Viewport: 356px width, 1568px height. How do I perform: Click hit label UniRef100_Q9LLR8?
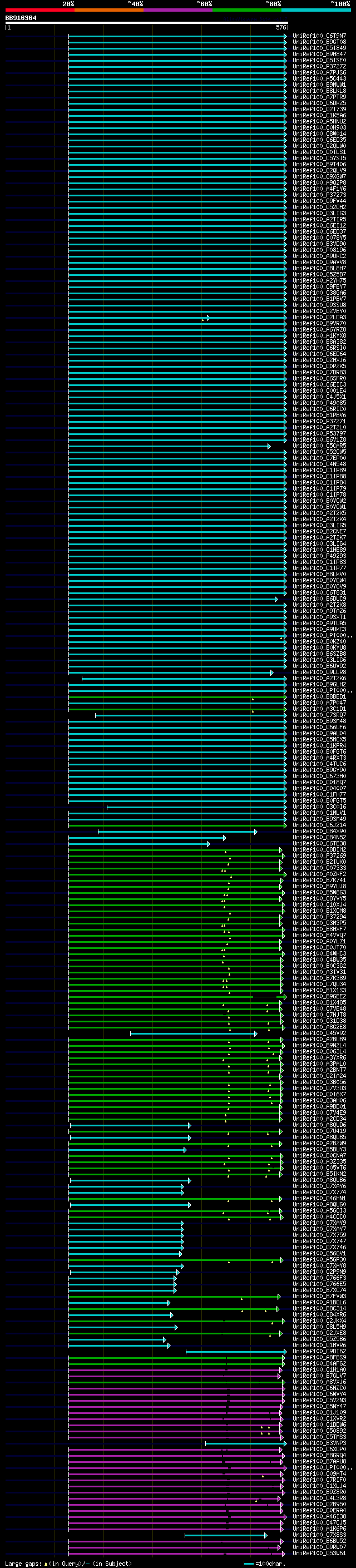click(319, 672)
